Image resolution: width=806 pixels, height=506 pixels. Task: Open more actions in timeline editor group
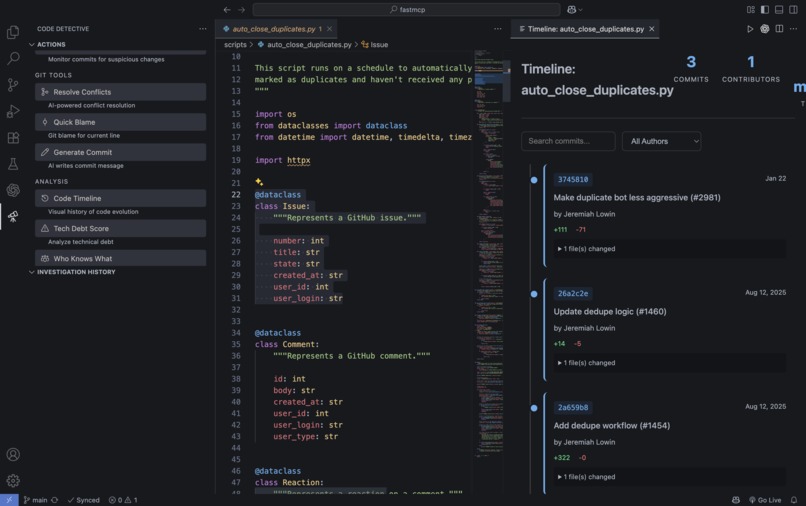[x=793, y=29]
